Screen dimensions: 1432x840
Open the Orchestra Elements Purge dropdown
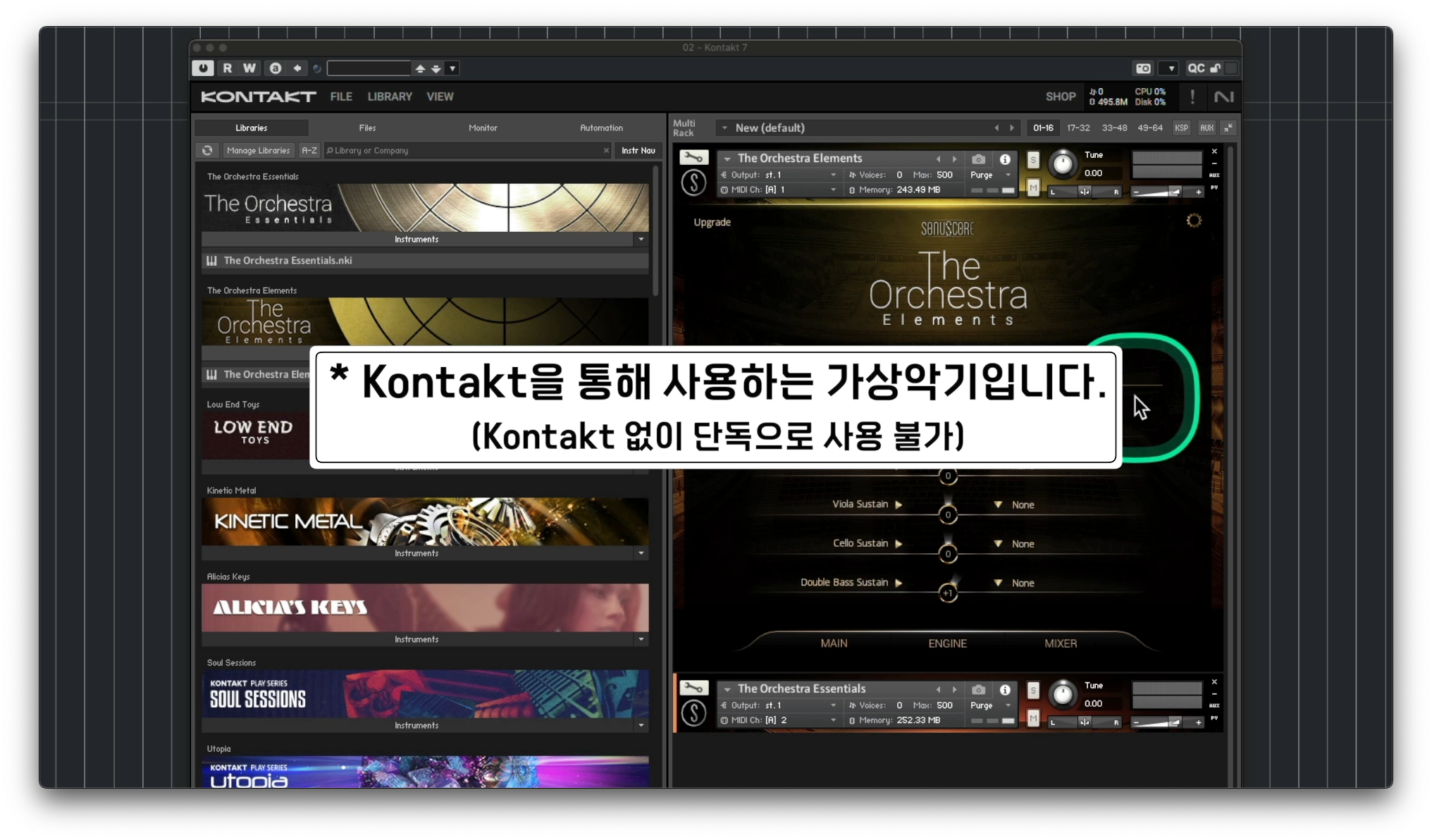coord(991,175)
